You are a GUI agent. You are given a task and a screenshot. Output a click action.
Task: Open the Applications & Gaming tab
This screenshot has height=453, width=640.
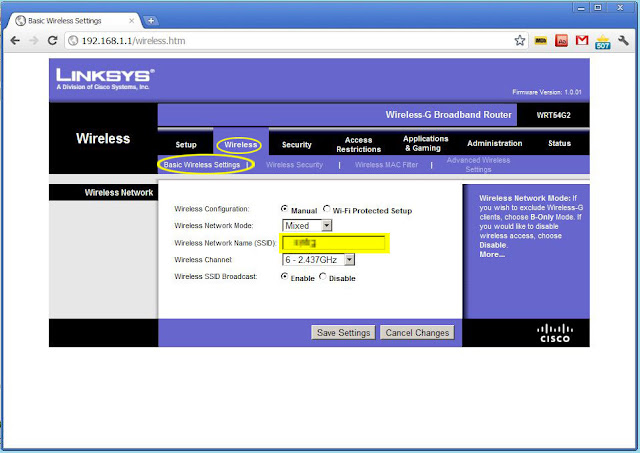pyautogui.click(x=425, y=143)
